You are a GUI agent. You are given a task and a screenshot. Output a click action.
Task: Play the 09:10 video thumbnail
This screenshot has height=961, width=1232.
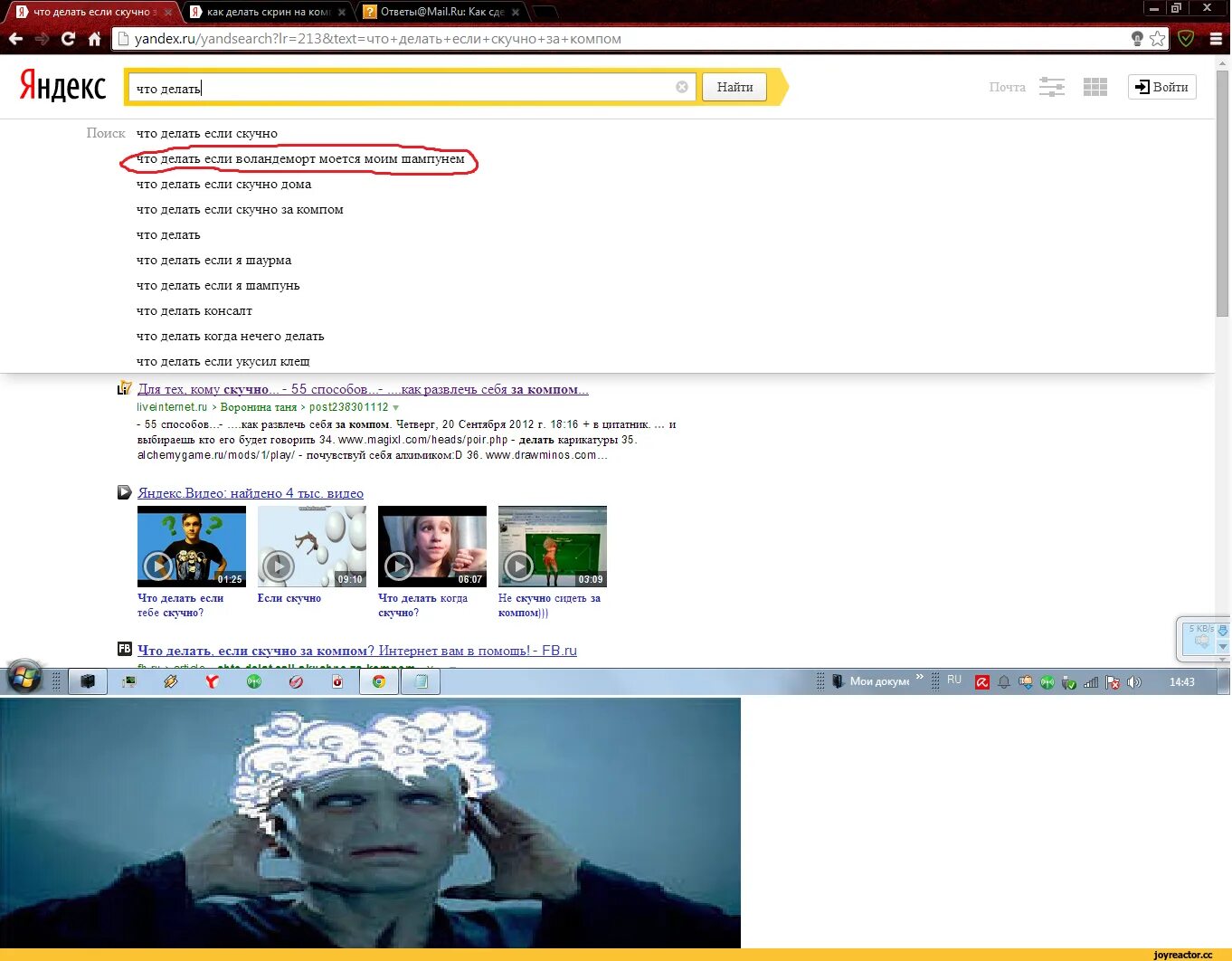click(312, 547)
